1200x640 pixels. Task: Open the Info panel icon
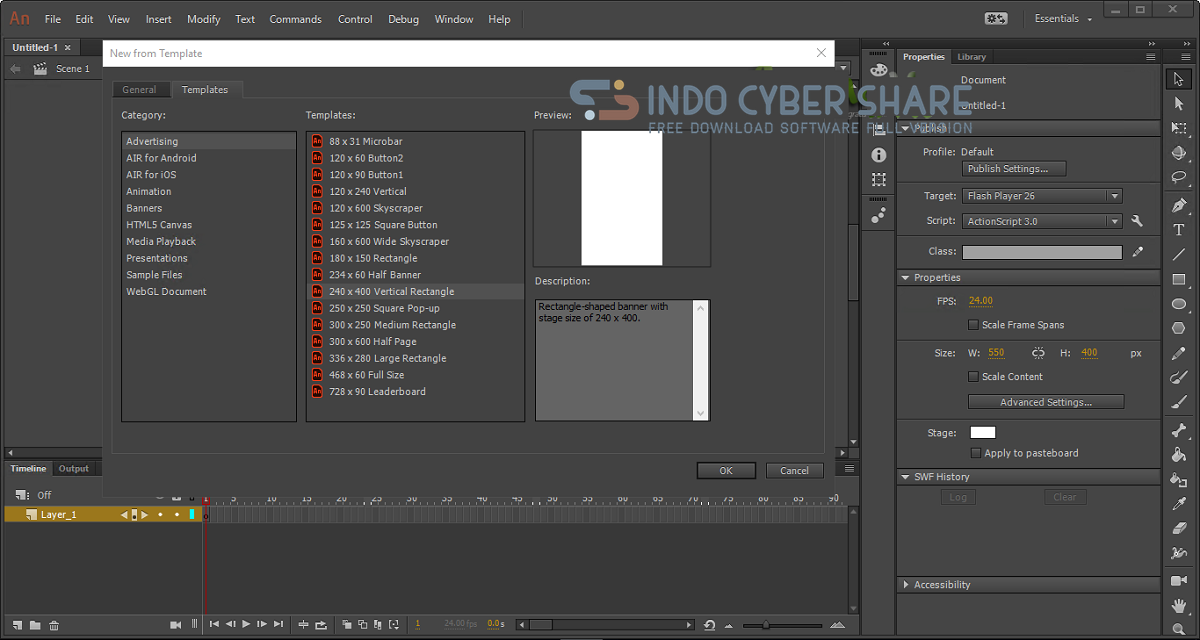tap(879, 155)
